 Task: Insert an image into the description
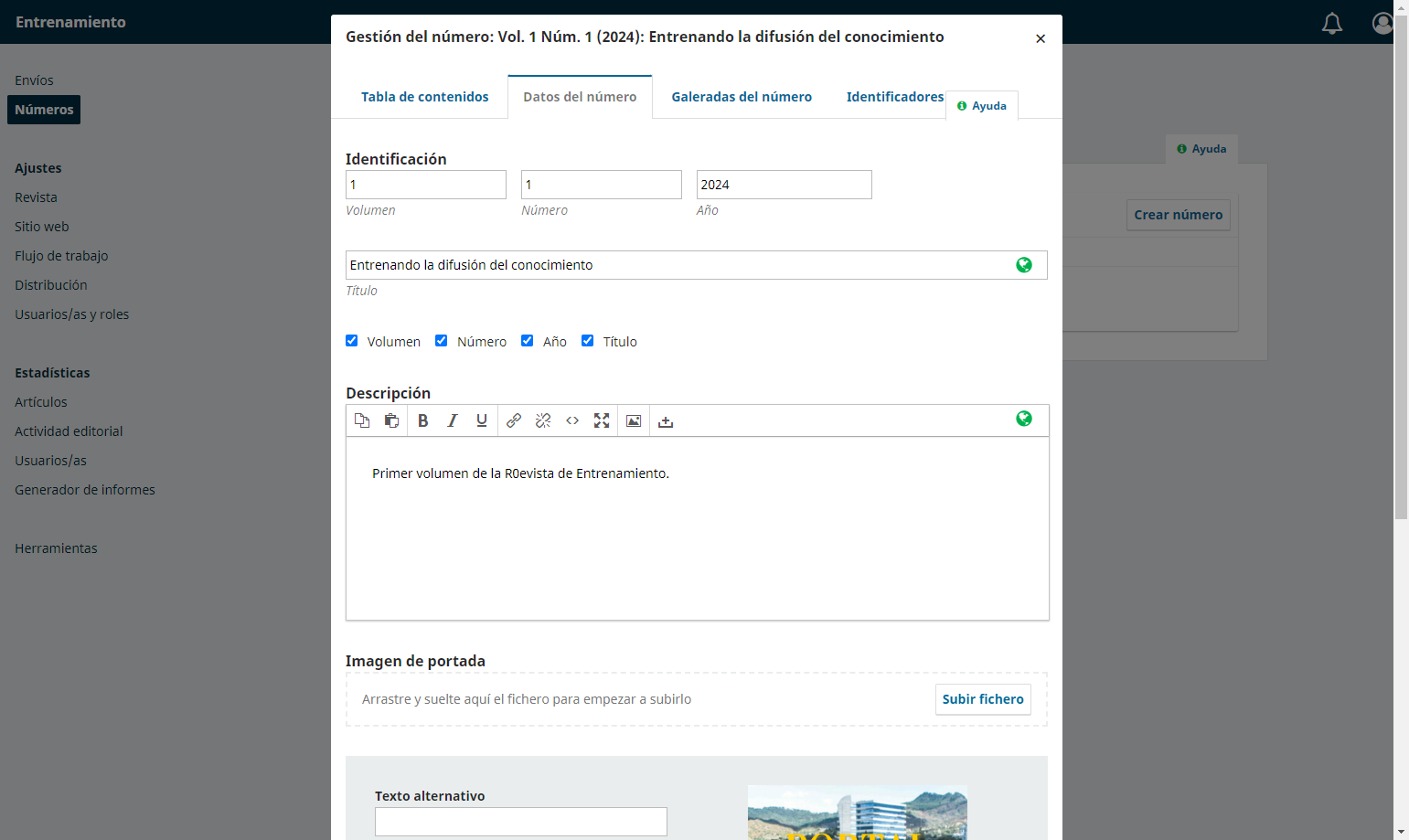pos(634,420)
